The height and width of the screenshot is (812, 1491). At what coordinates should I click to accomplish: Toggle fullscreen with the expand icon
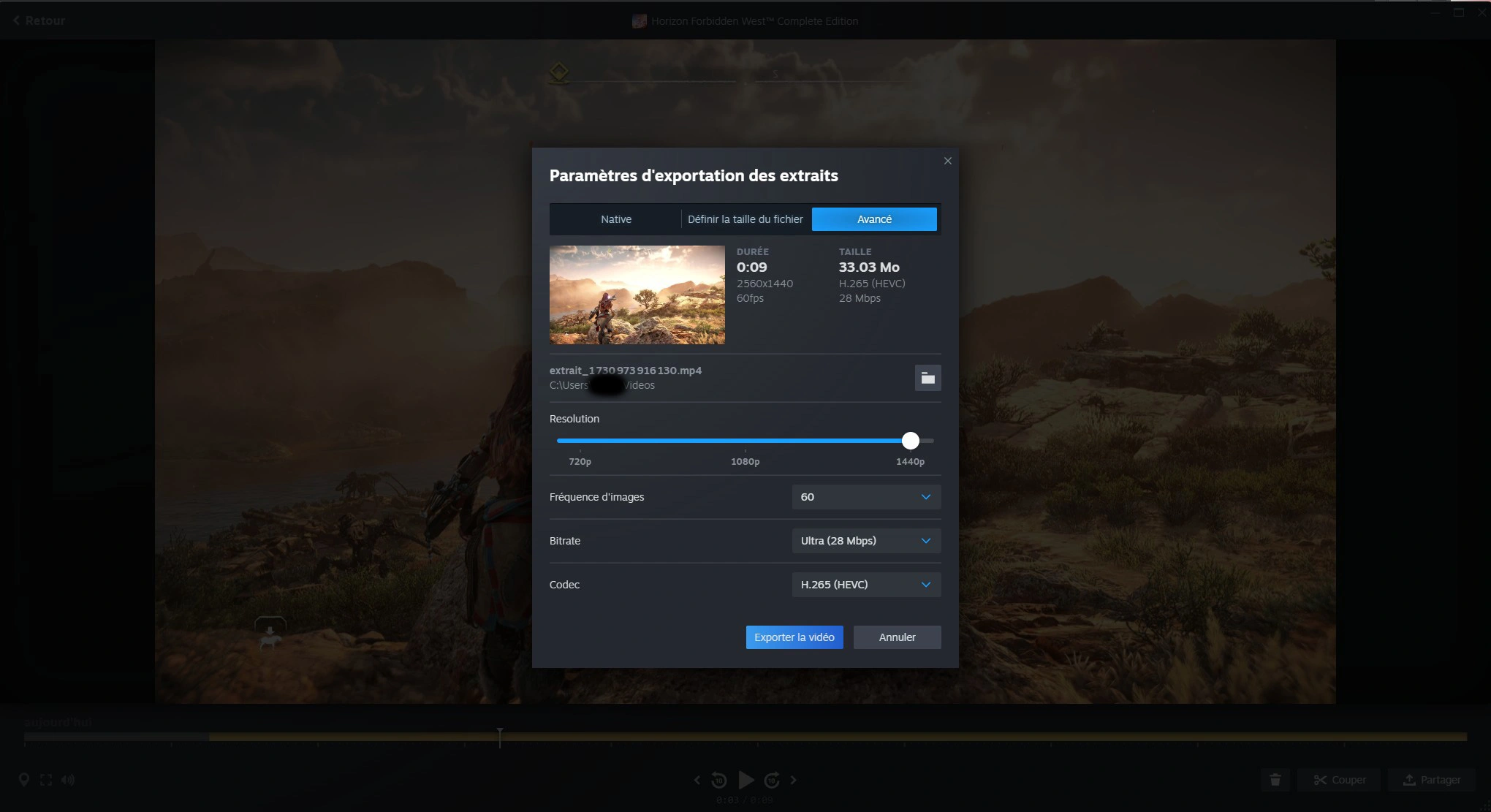tap(46, 780)
